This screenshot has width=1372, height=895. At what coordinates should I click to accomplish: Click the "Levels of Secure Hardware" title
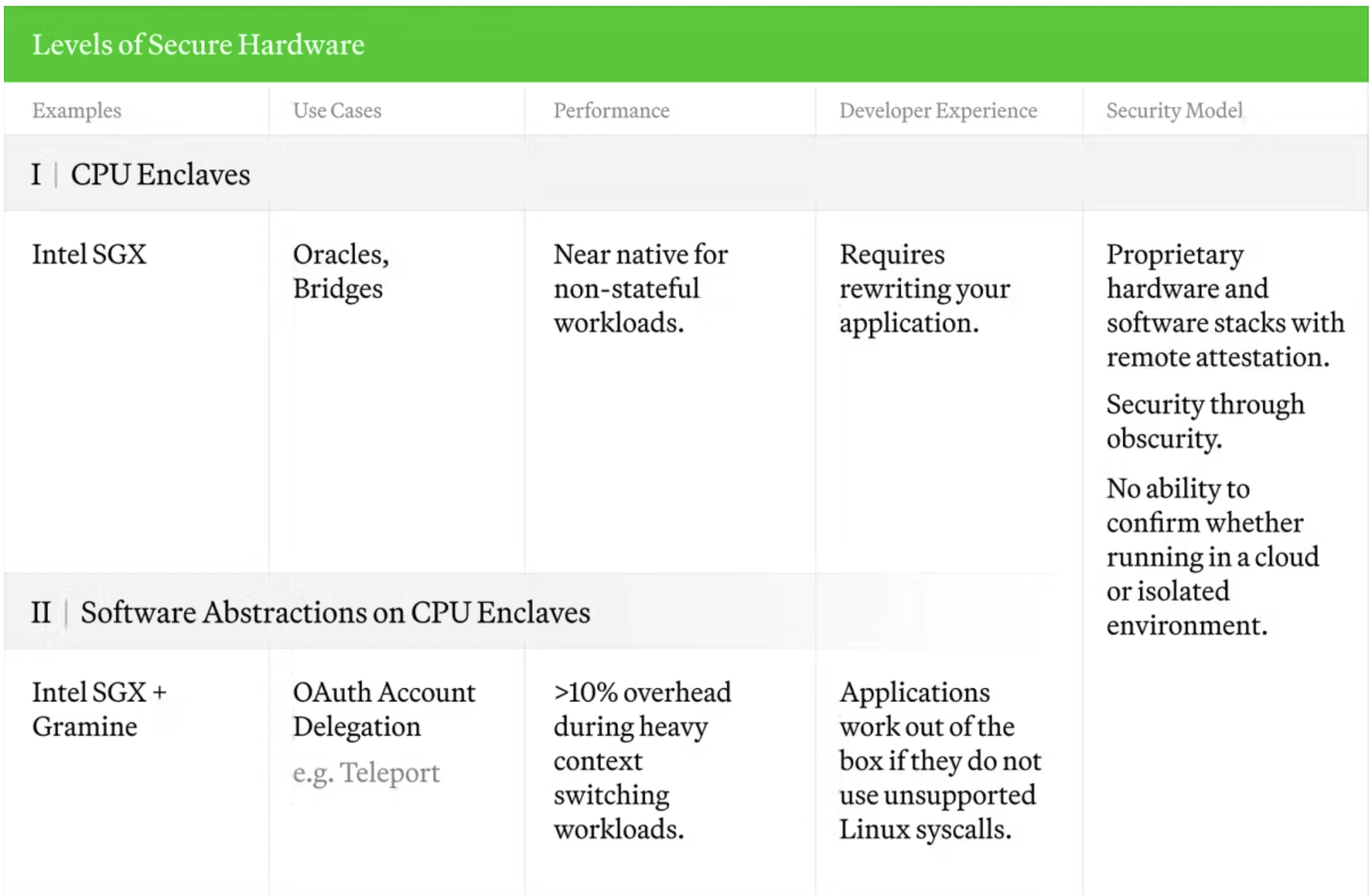click(198, 44)
